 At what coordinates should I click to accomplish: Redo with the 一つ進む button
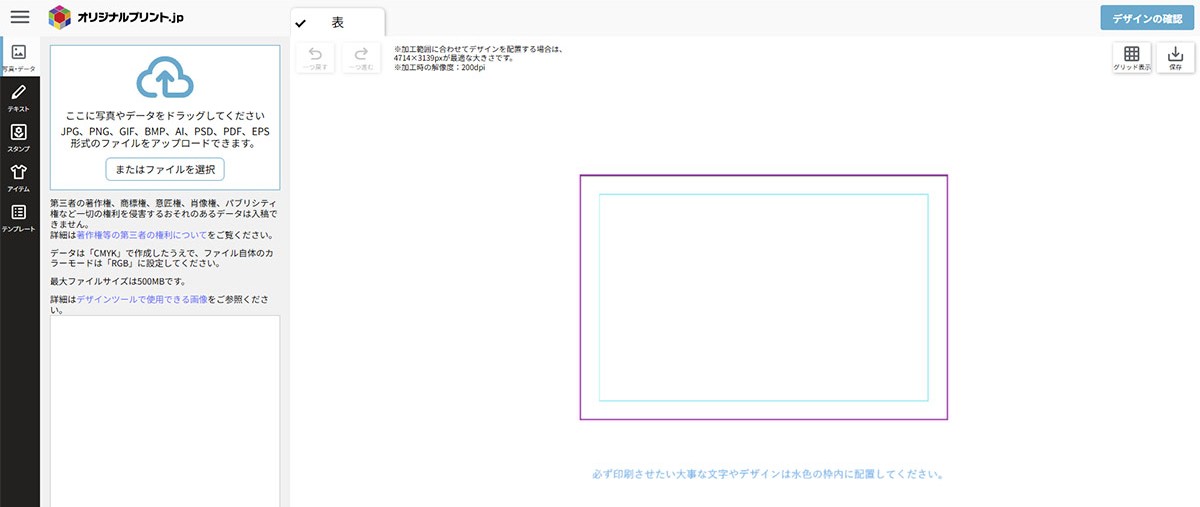[361, 58]
